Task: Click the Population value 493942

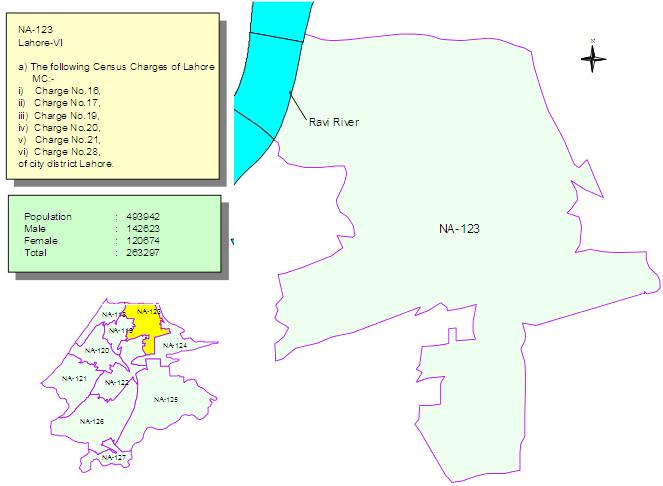Action: coord(143,217)
